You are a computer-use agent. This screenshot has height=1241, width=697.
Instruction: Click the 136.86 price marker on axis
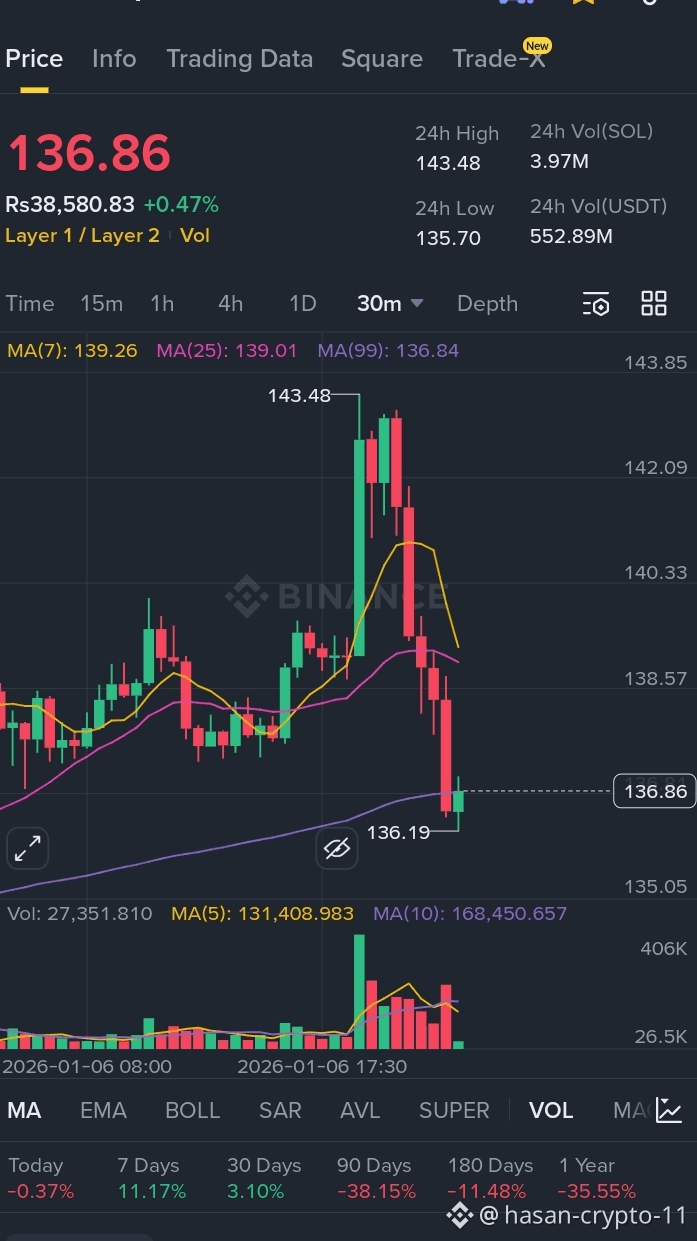tap(655, 791)
